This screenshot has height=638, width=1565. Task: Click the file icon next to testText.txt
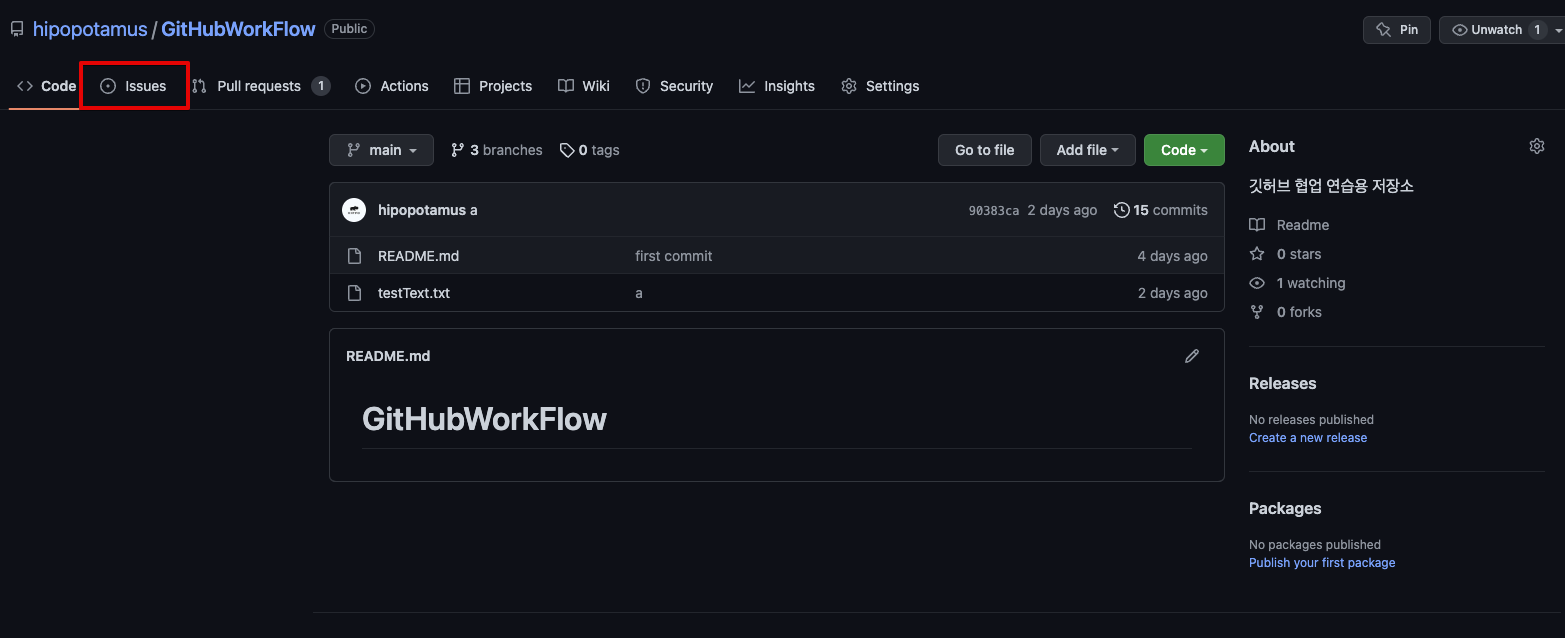(x=354, y=293)
